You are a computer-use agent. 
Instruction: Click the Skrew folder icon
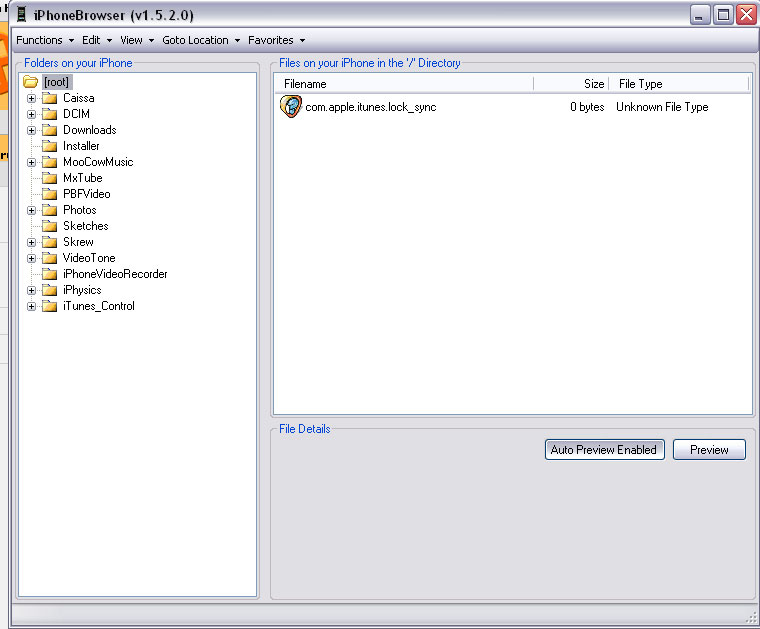coord(49,242)
